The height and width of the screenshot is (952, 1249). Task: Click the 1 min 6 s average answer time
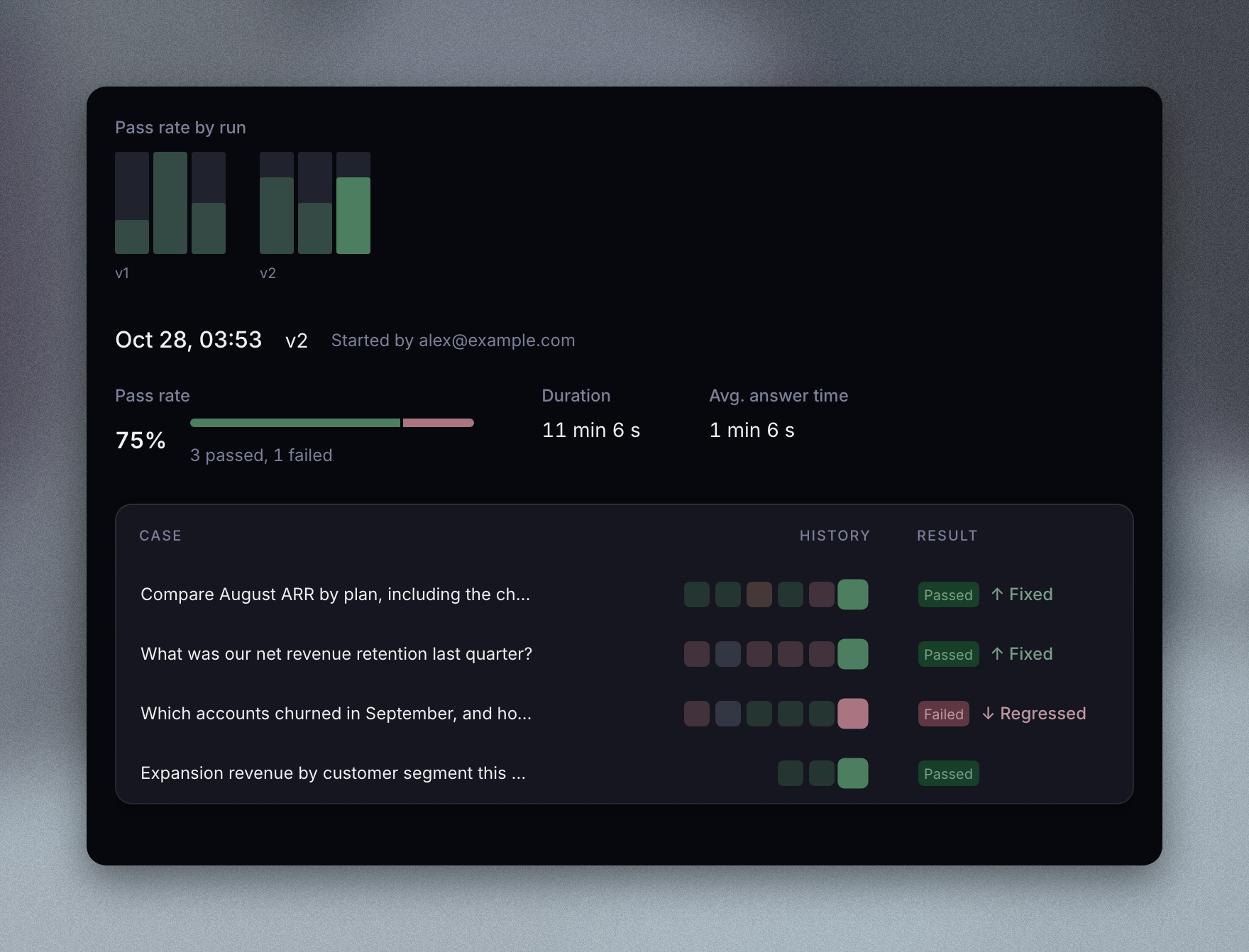pyautogui.click(x=752, y=430)
